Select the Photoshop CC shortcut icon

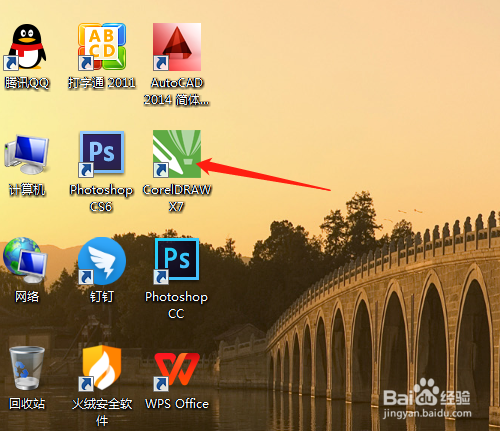pos(177,261)
